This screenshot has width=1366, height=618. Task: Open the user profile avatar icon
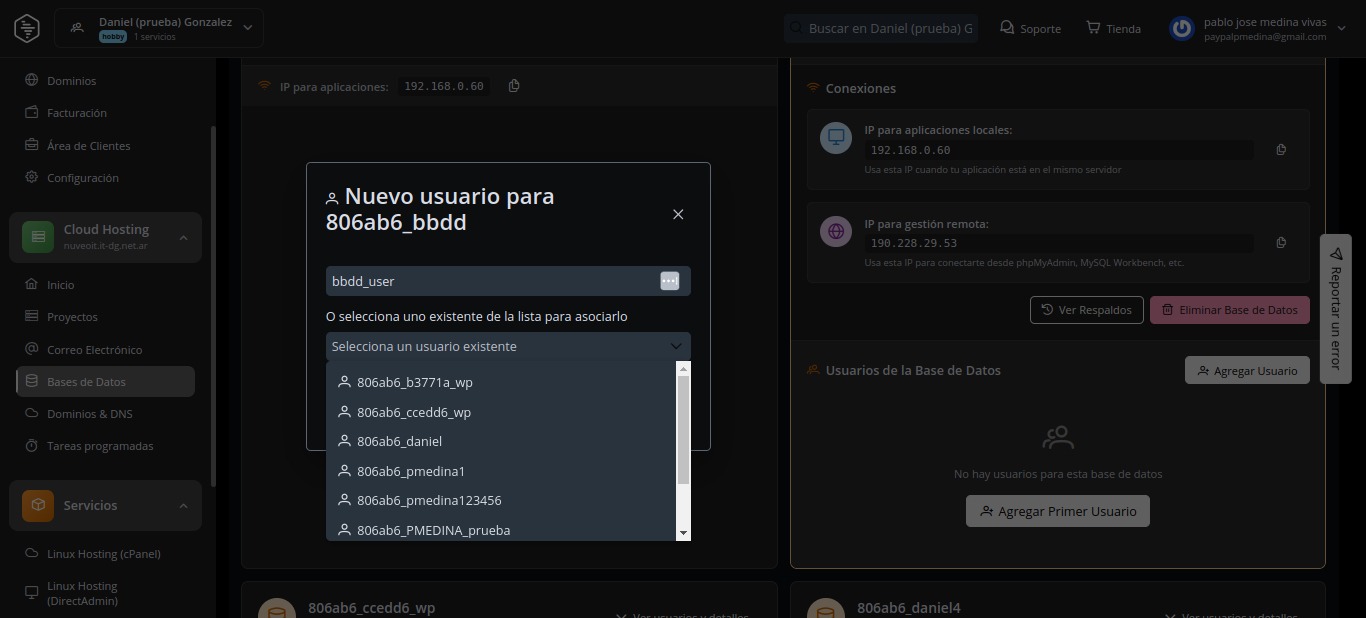click(1182, 28)
